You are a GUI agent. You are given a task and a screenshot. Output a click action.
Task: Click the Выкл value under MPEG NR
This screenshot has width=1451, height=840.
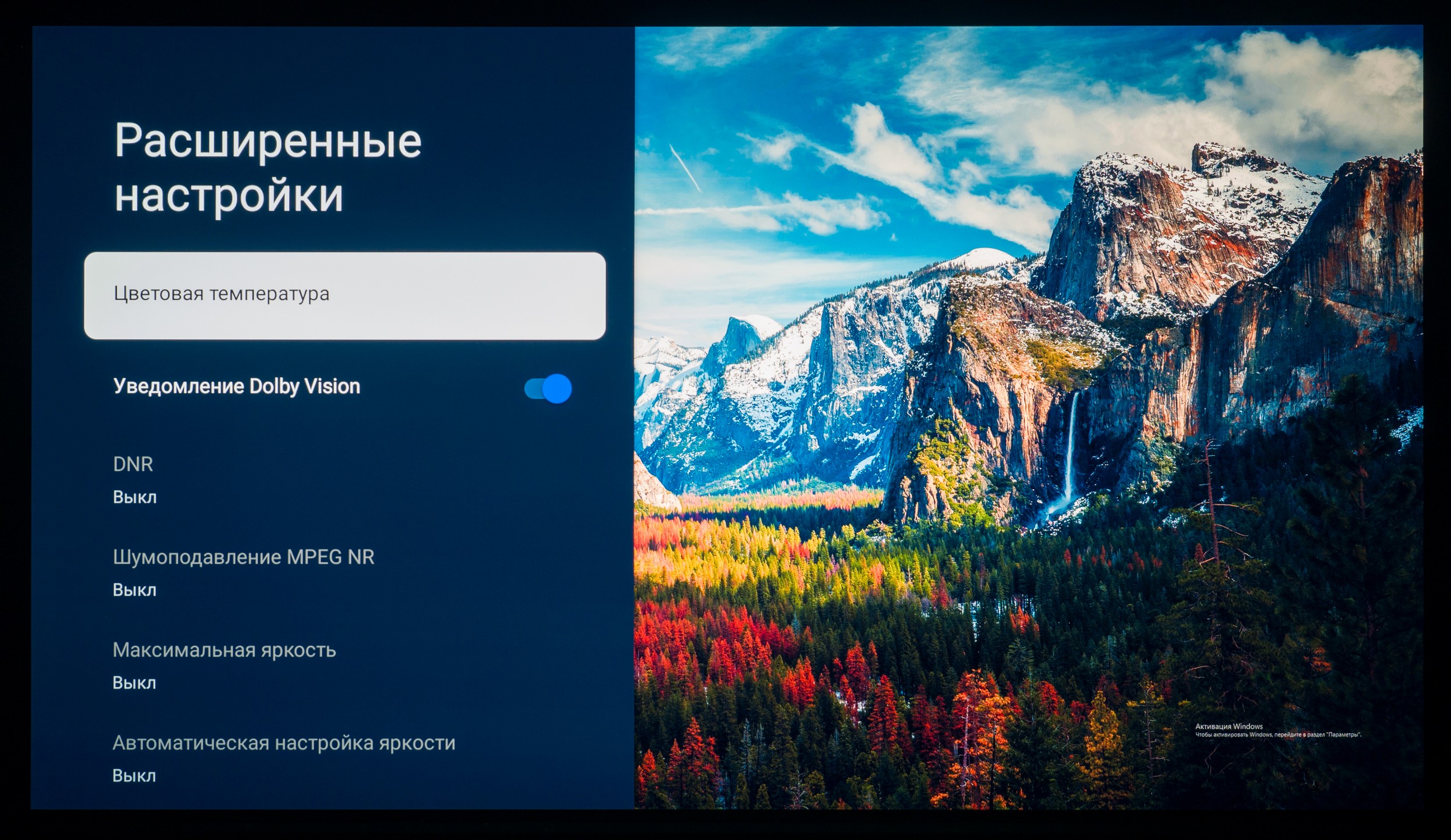tap(135, 590)
